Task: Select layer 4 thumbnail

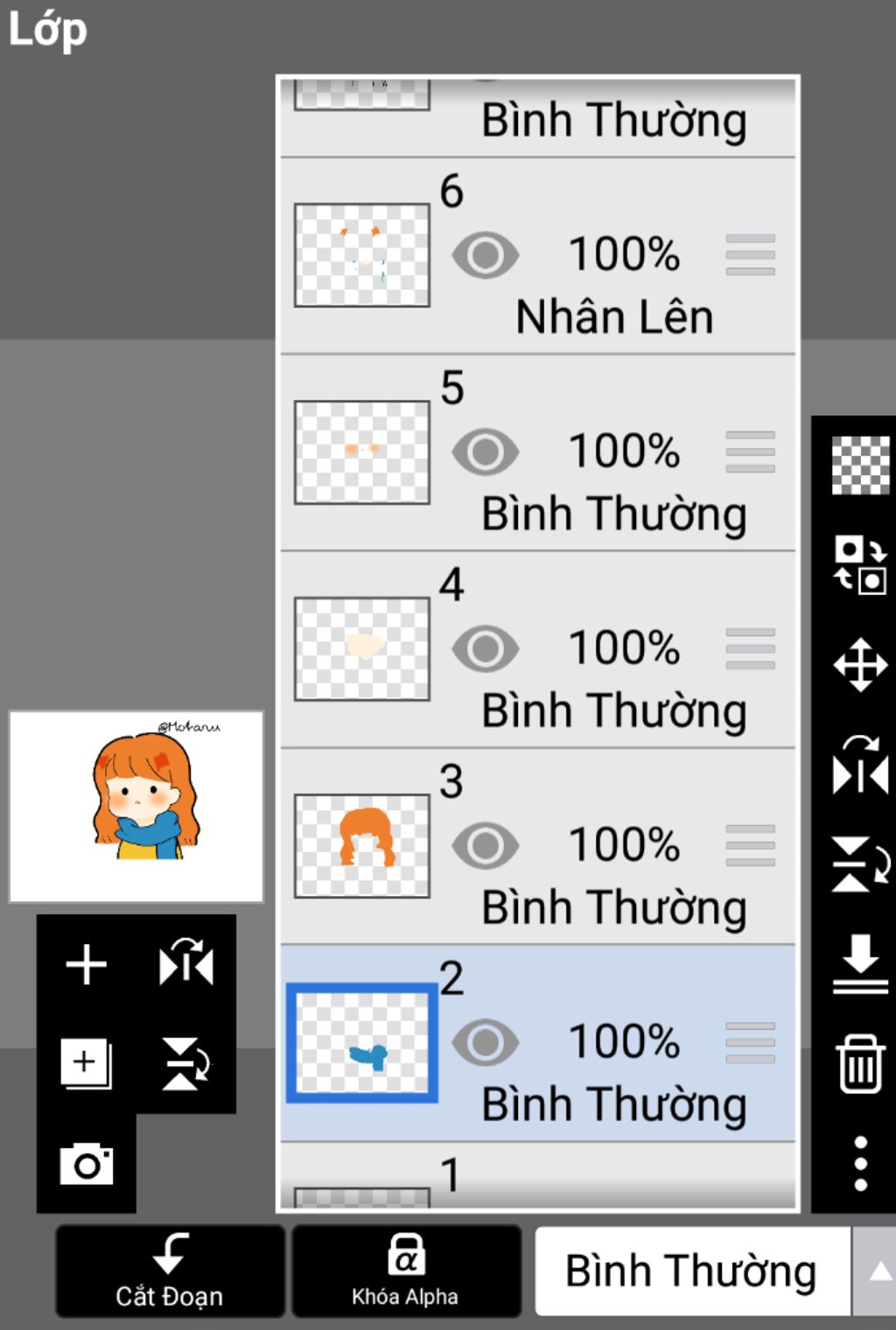Action: tap(362, 649)
